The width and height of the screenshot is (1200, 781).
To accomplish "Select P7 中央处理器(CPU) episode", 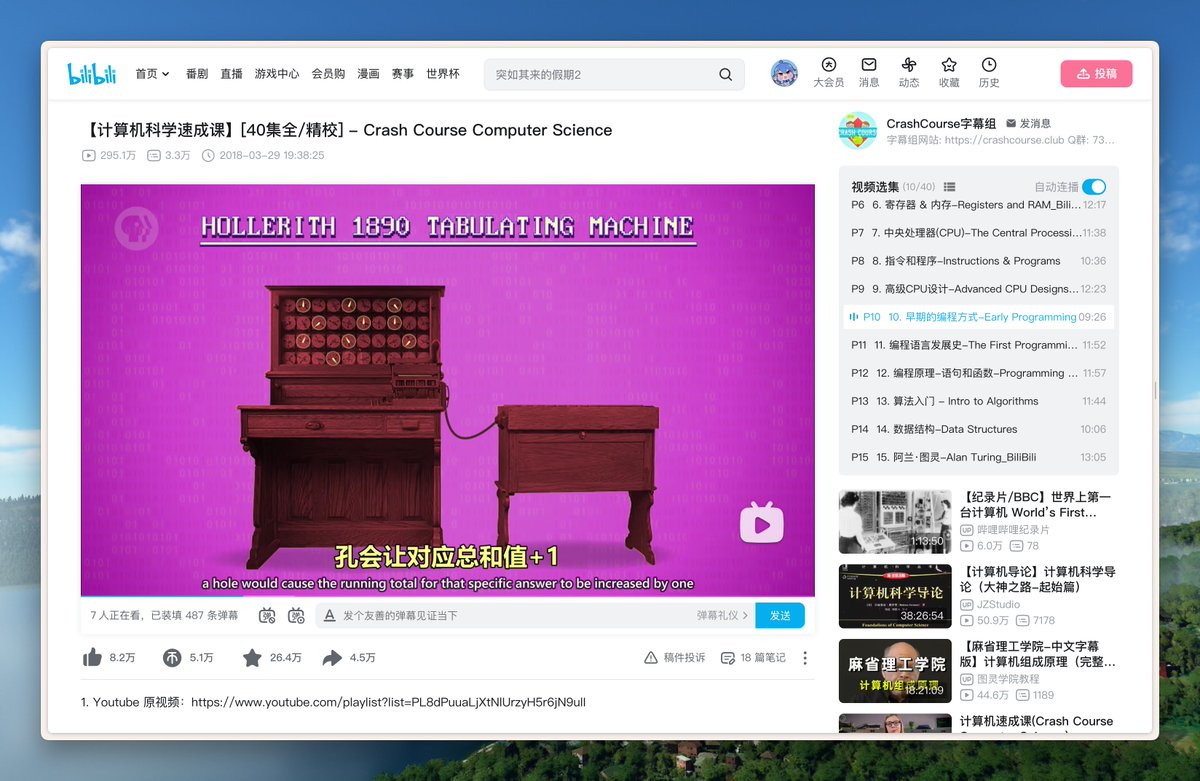I will coord(979,233).
